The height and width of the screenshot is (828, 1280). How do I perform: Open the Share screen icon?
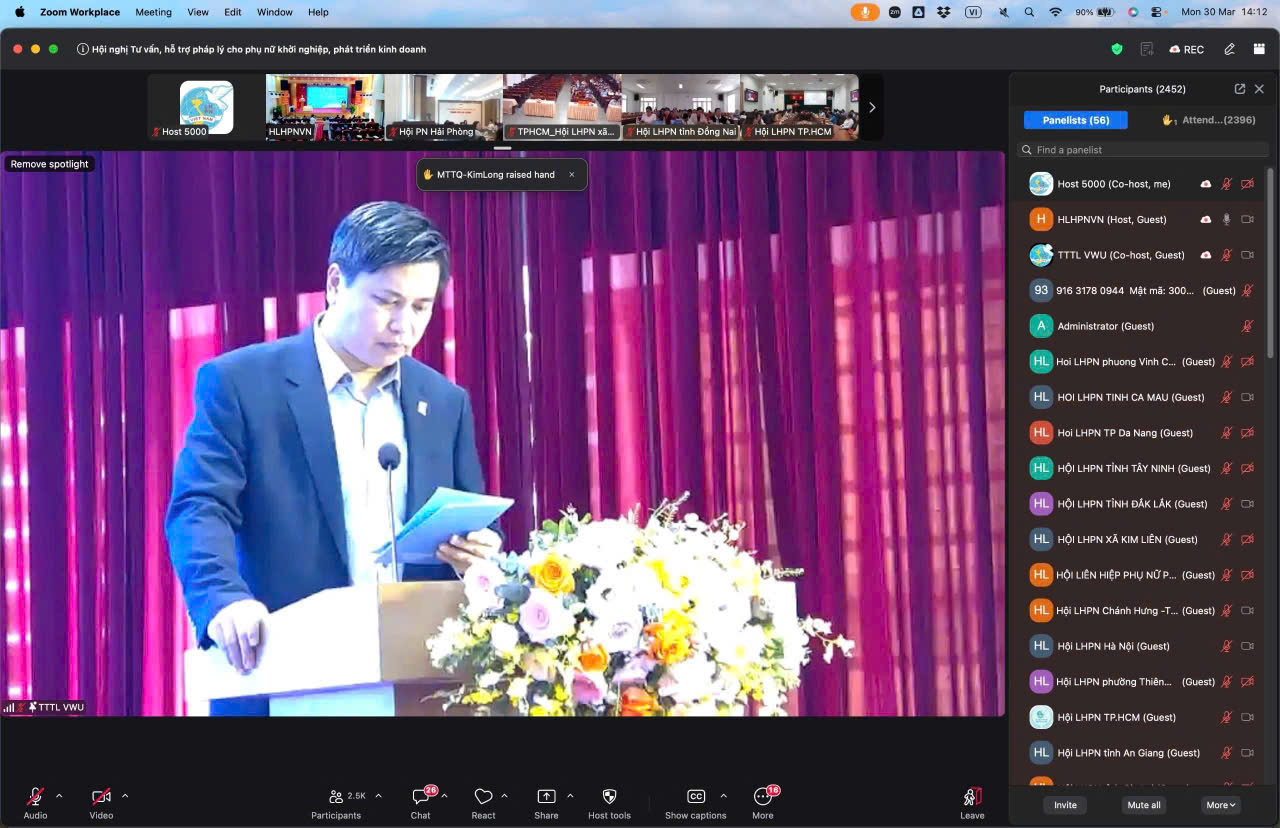coord(546,797)
